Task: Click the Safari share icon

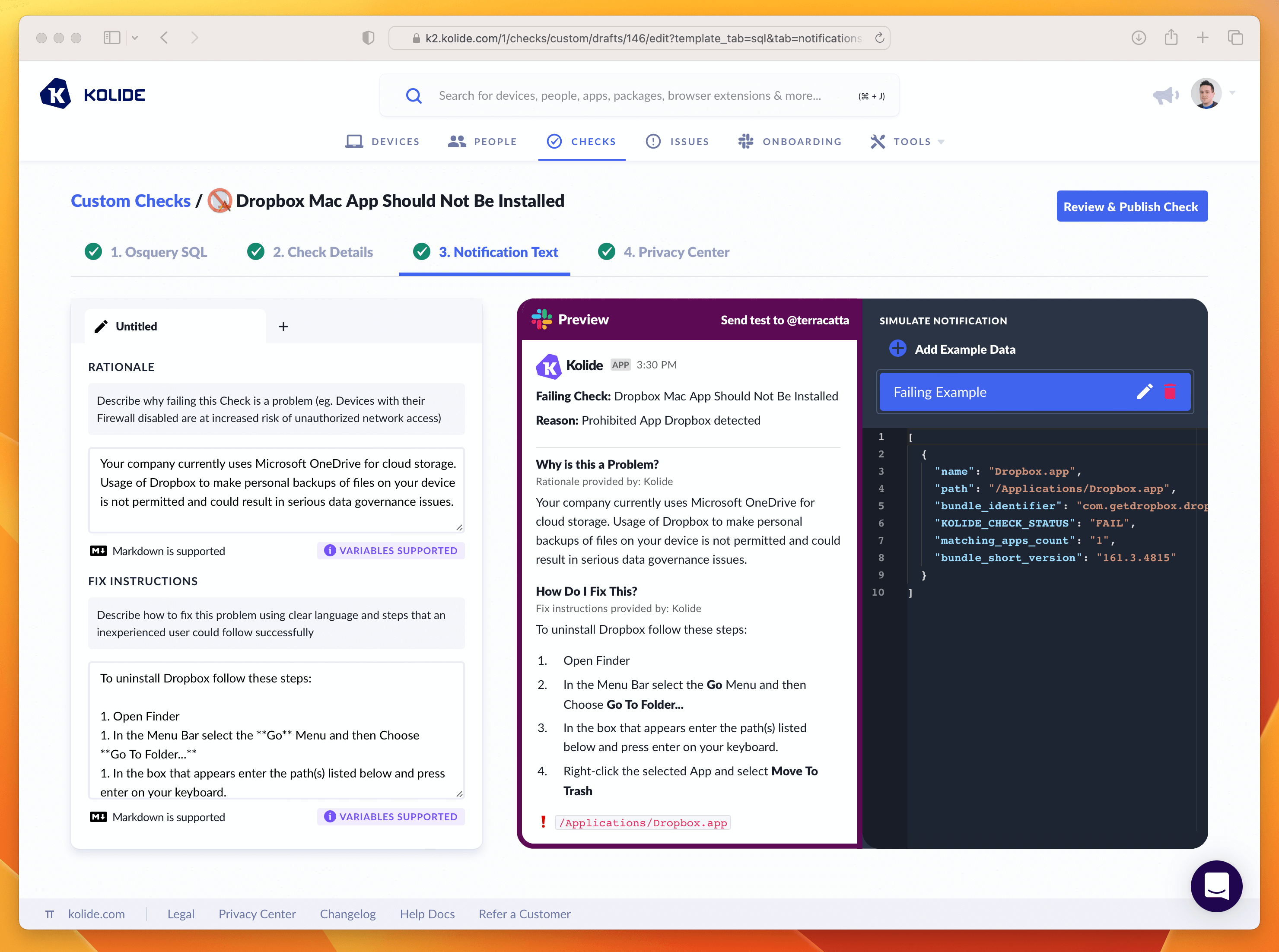Action: (x=1171, y=38)
